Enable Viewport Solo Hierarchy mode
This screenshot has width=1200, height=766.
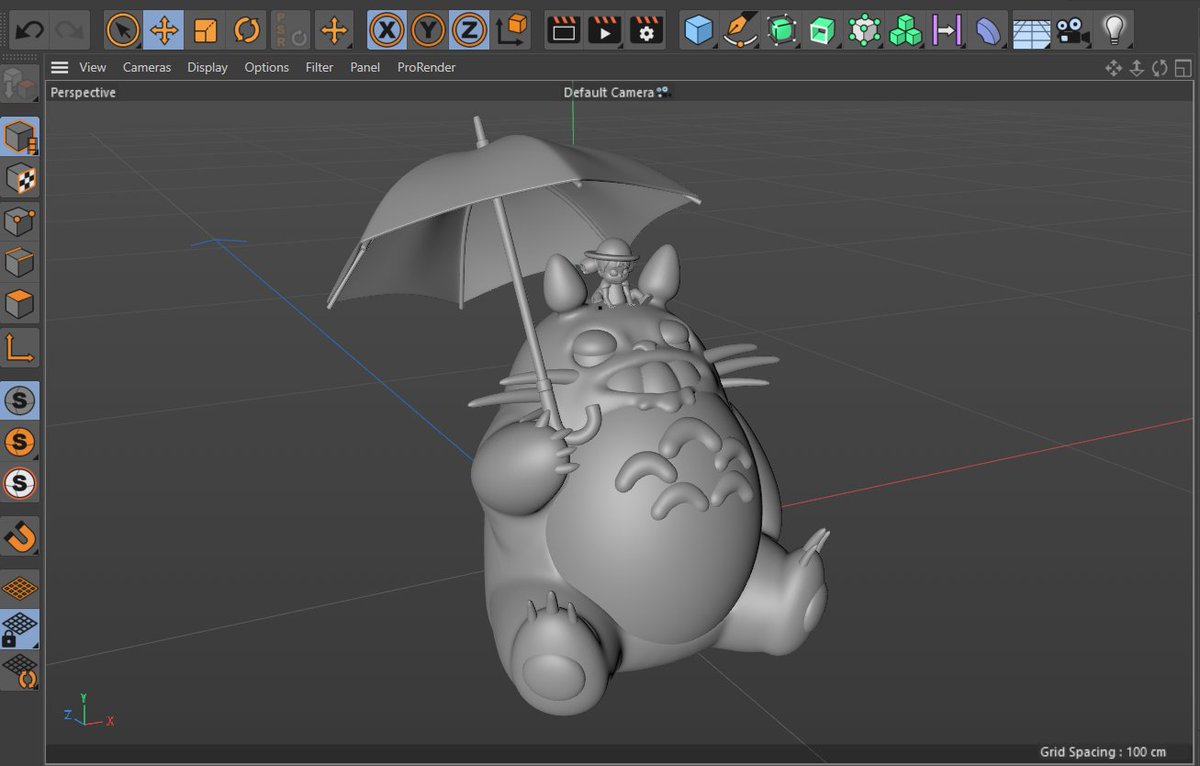20,484
